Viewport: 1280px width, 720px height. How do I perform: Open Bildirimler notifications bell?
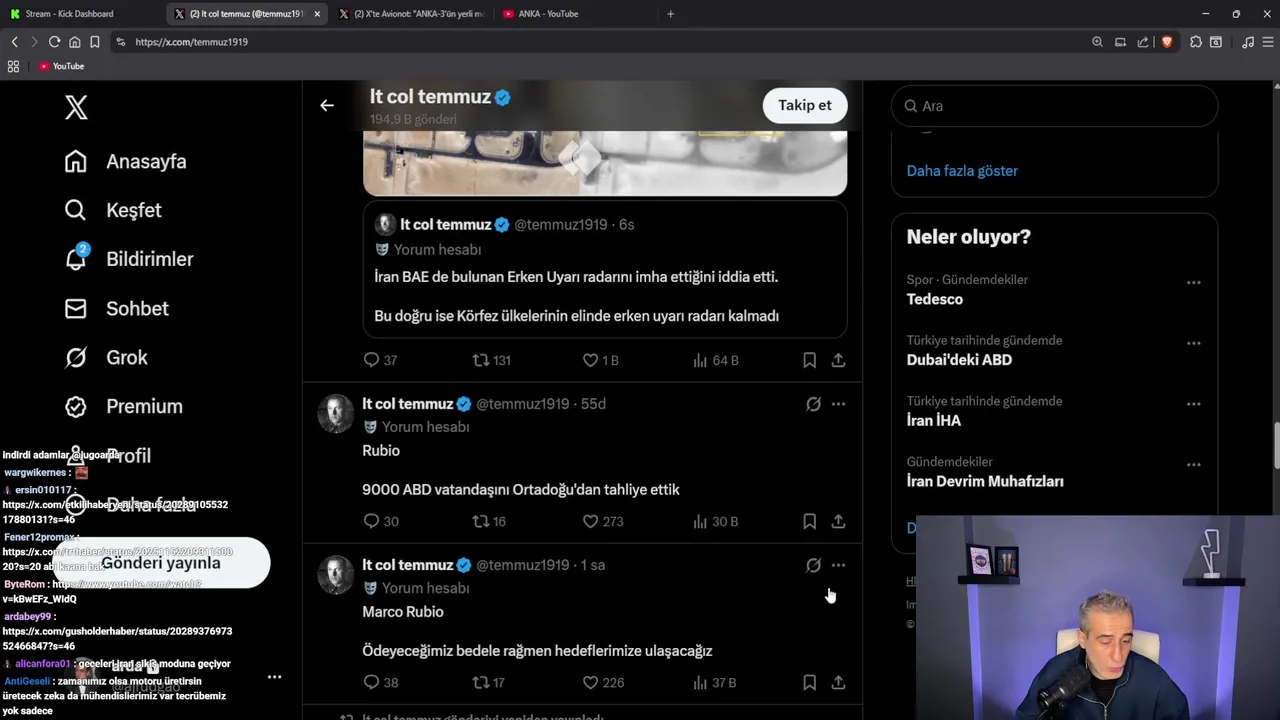(129, 259)
